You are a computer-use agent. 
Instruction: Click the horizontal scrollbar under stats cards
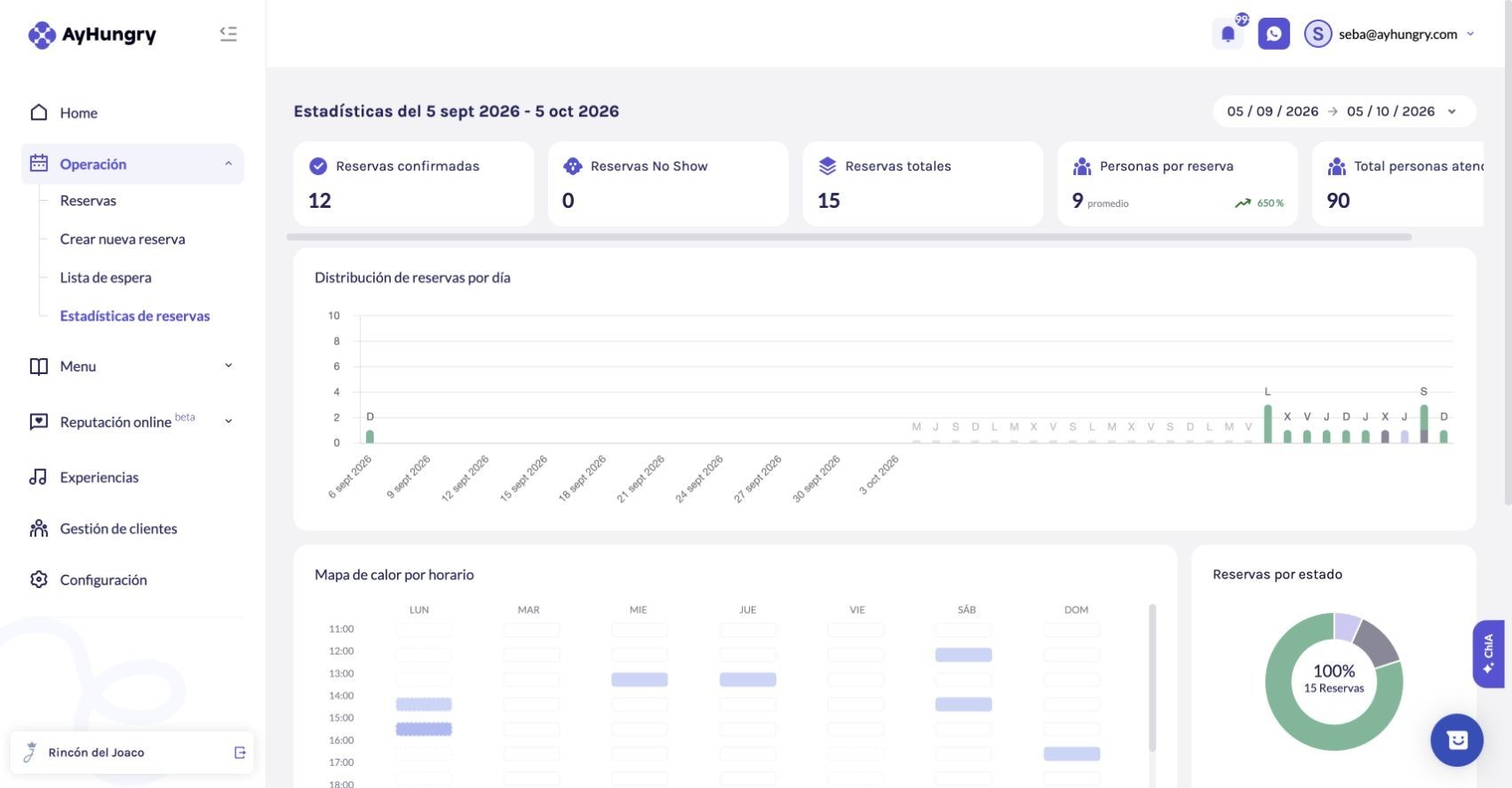click(x=848, y=237)
